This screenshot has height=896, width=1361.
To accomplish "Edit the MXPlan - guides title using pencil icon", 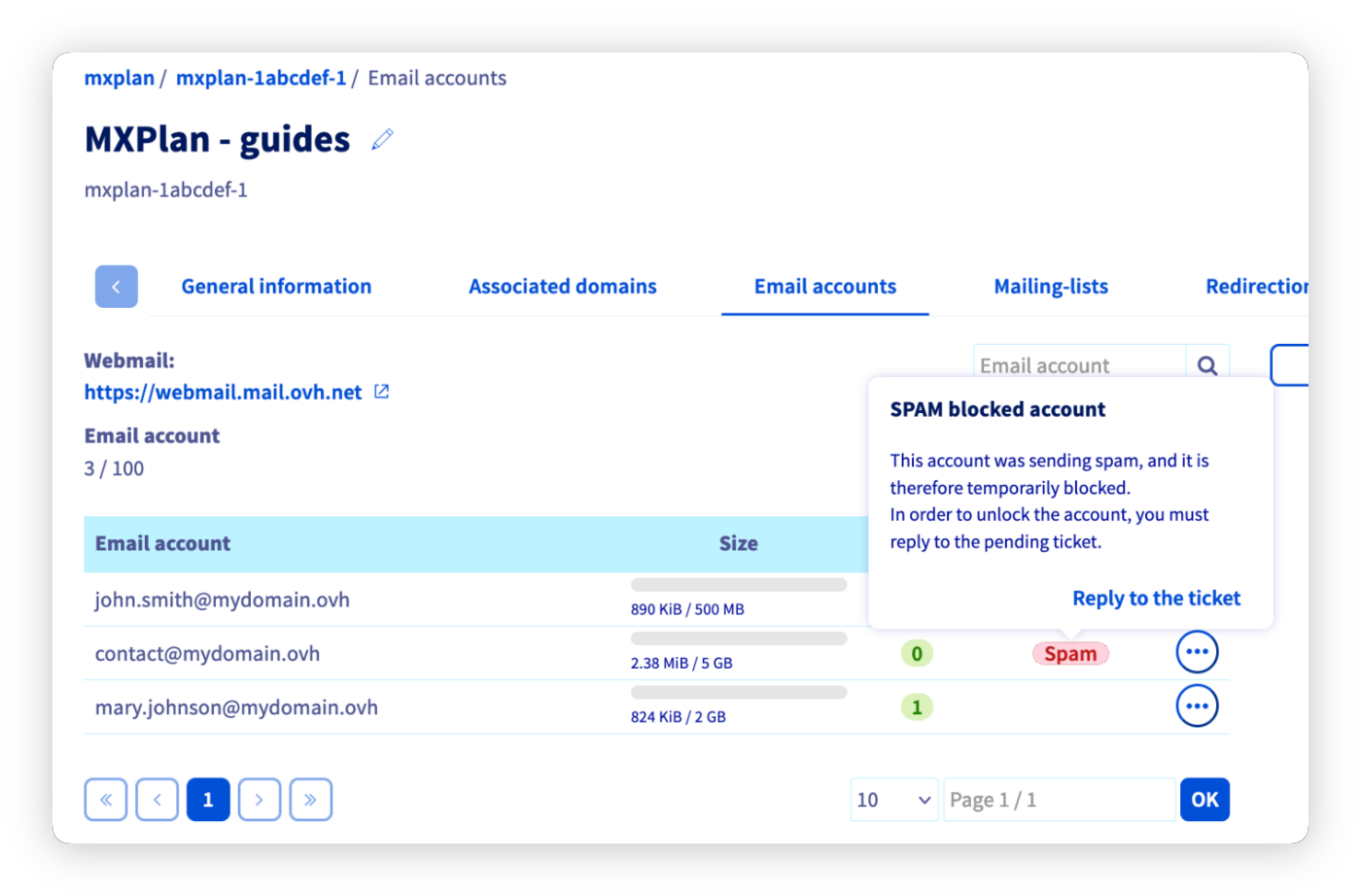I will 381,139.
